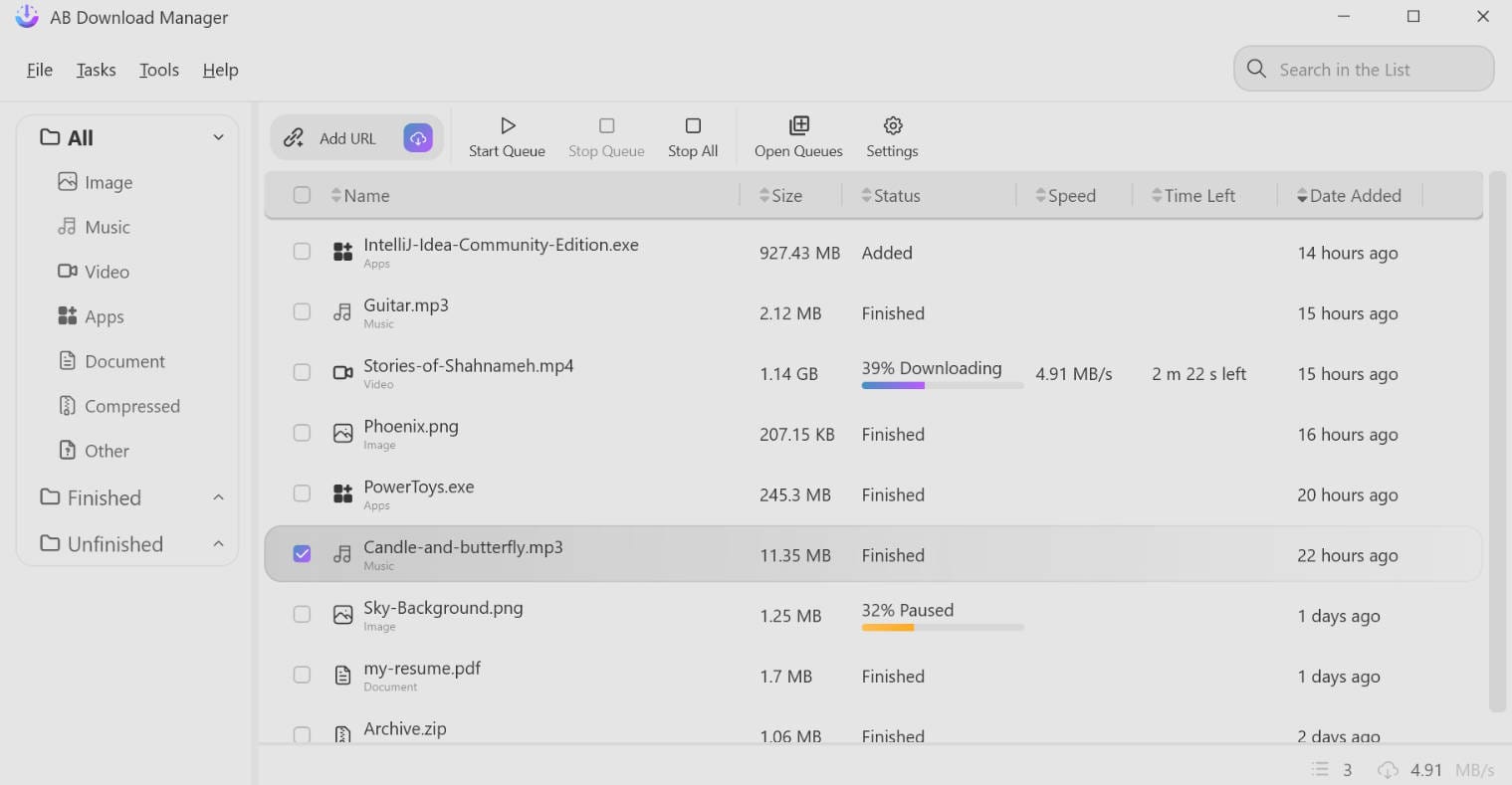This screenshot has height=785, width=1512.
Task: Select the Compressed category in sidebar
Action: 131,406
